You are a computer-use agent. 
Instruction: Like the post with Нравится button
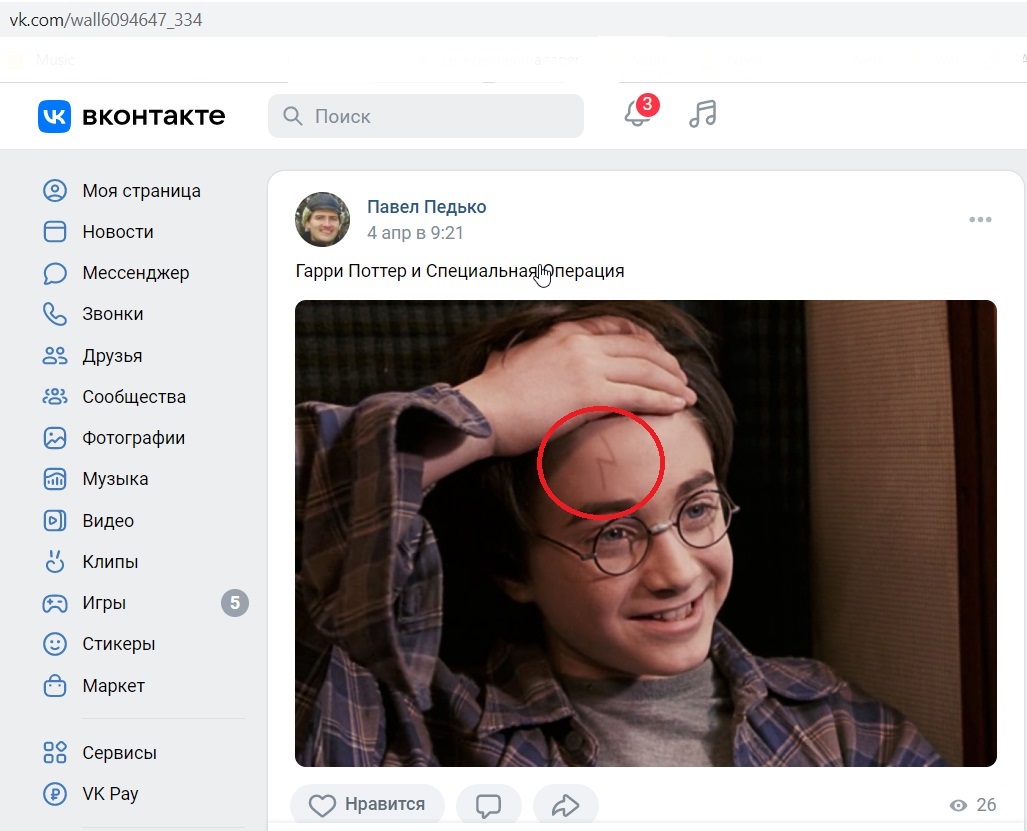pyautogui.click(x=367, y=805)
